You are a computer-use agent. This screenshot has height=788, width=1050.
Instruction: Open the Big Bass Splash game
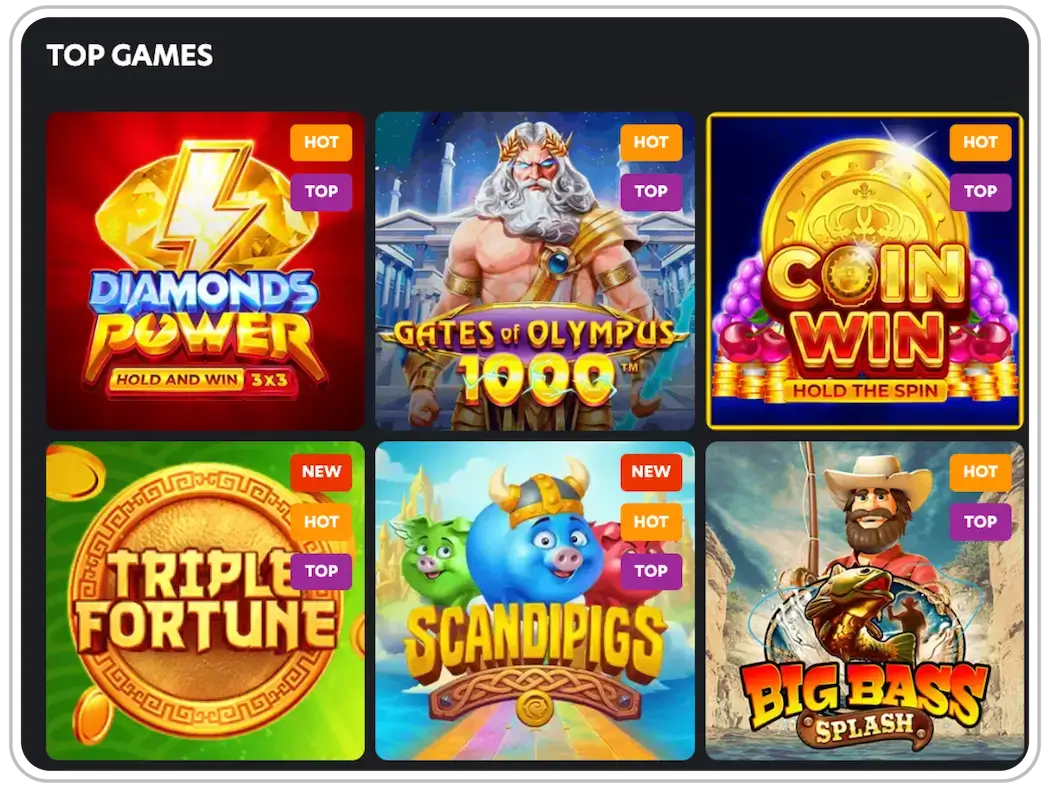click(865, 601)
